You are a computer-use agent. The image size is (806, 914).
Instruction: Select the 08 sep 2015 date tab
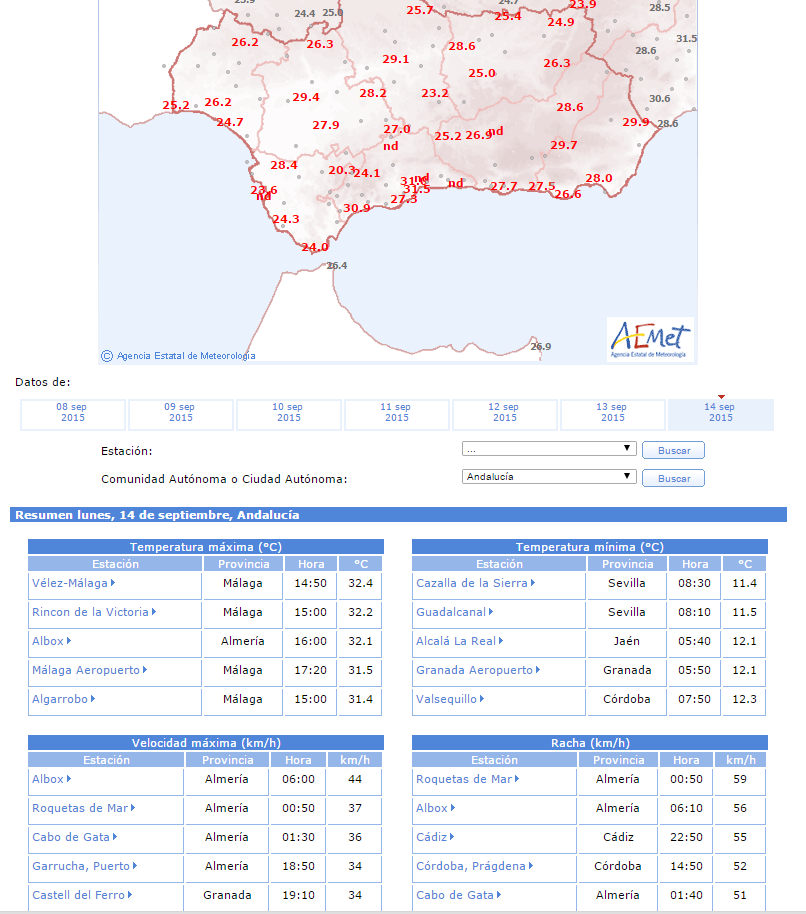73,414
